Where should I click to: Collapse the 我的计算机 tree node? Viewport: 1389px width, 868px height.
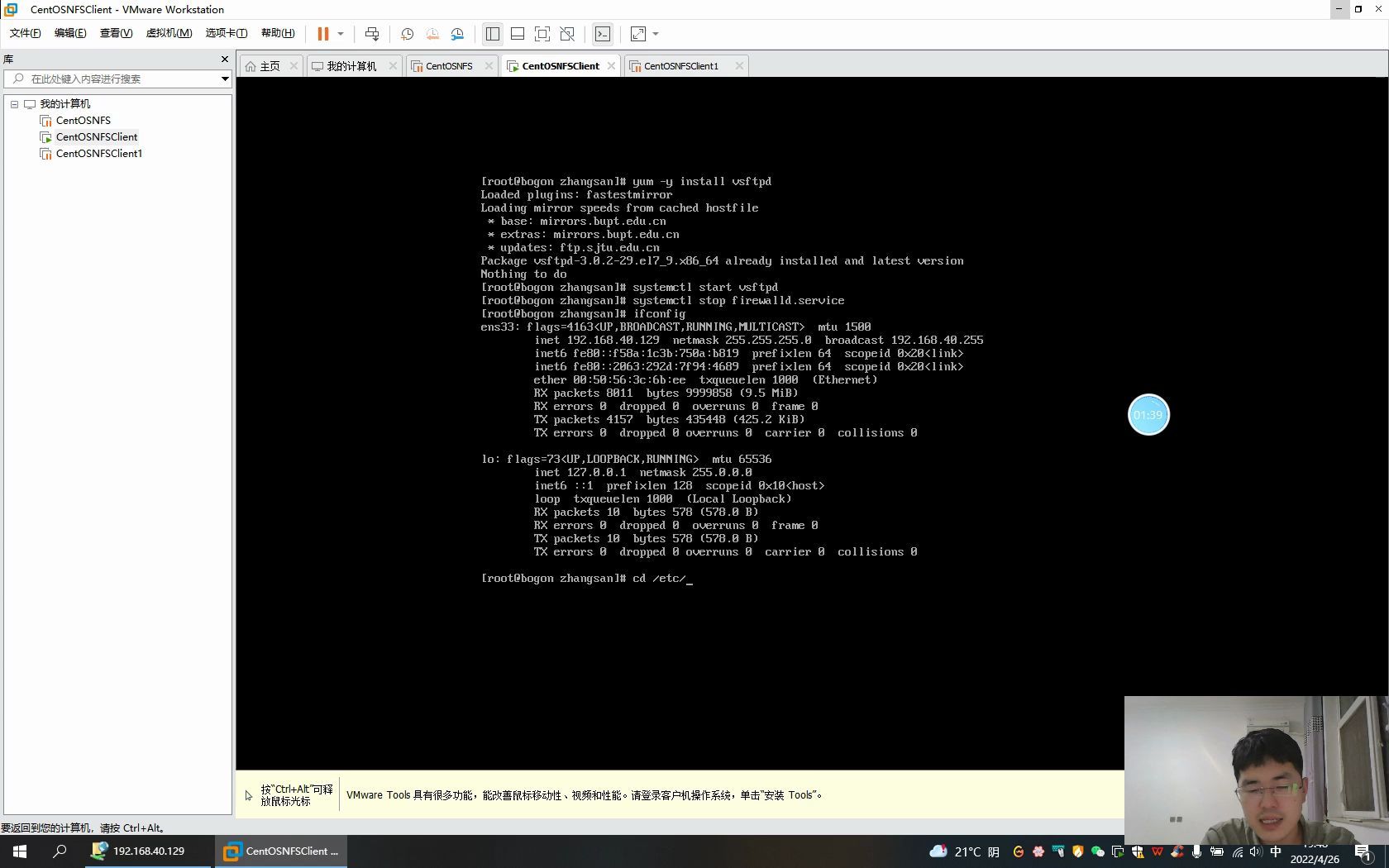tap(14, 104)
